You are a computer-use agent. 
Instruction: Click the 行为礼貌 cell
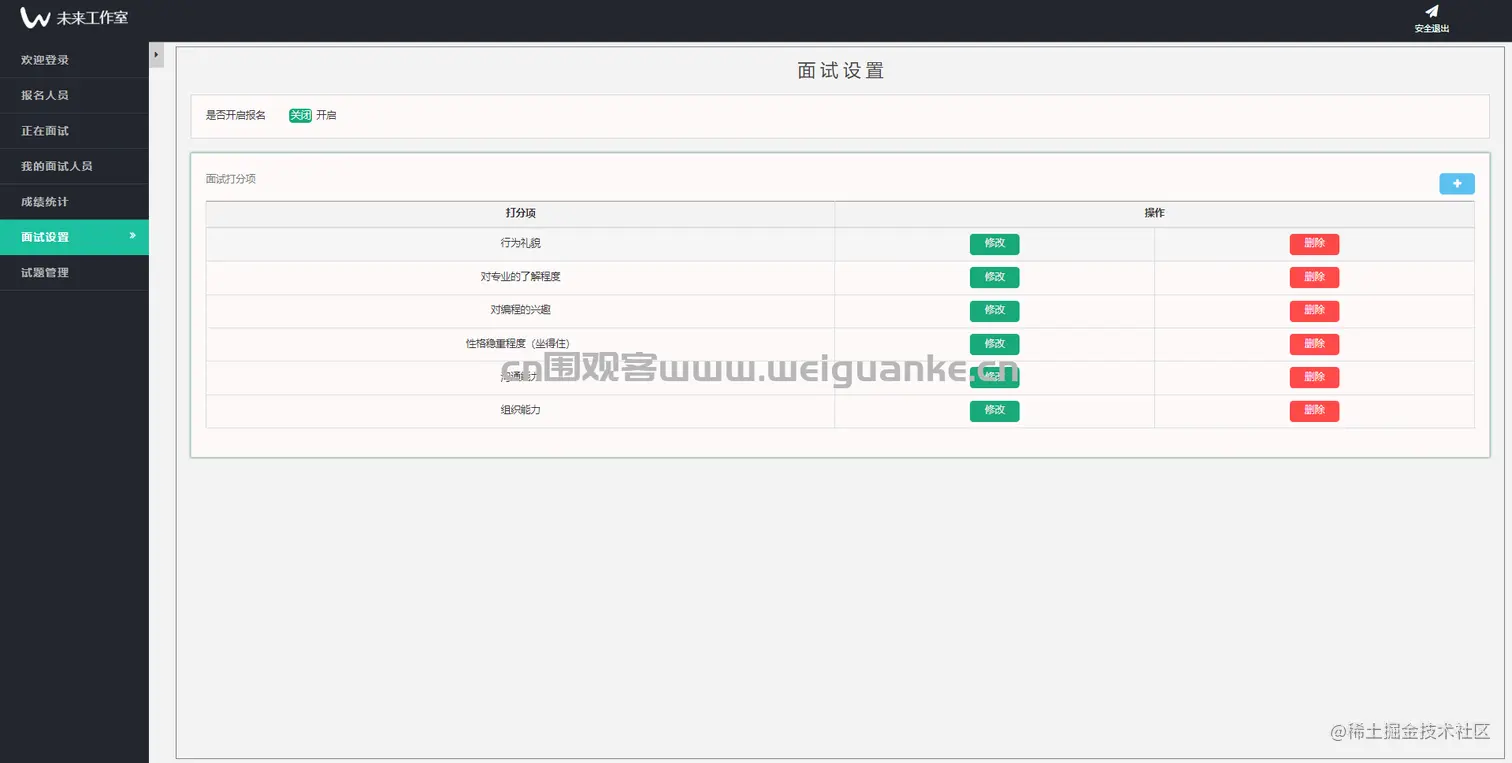(520, 243)
